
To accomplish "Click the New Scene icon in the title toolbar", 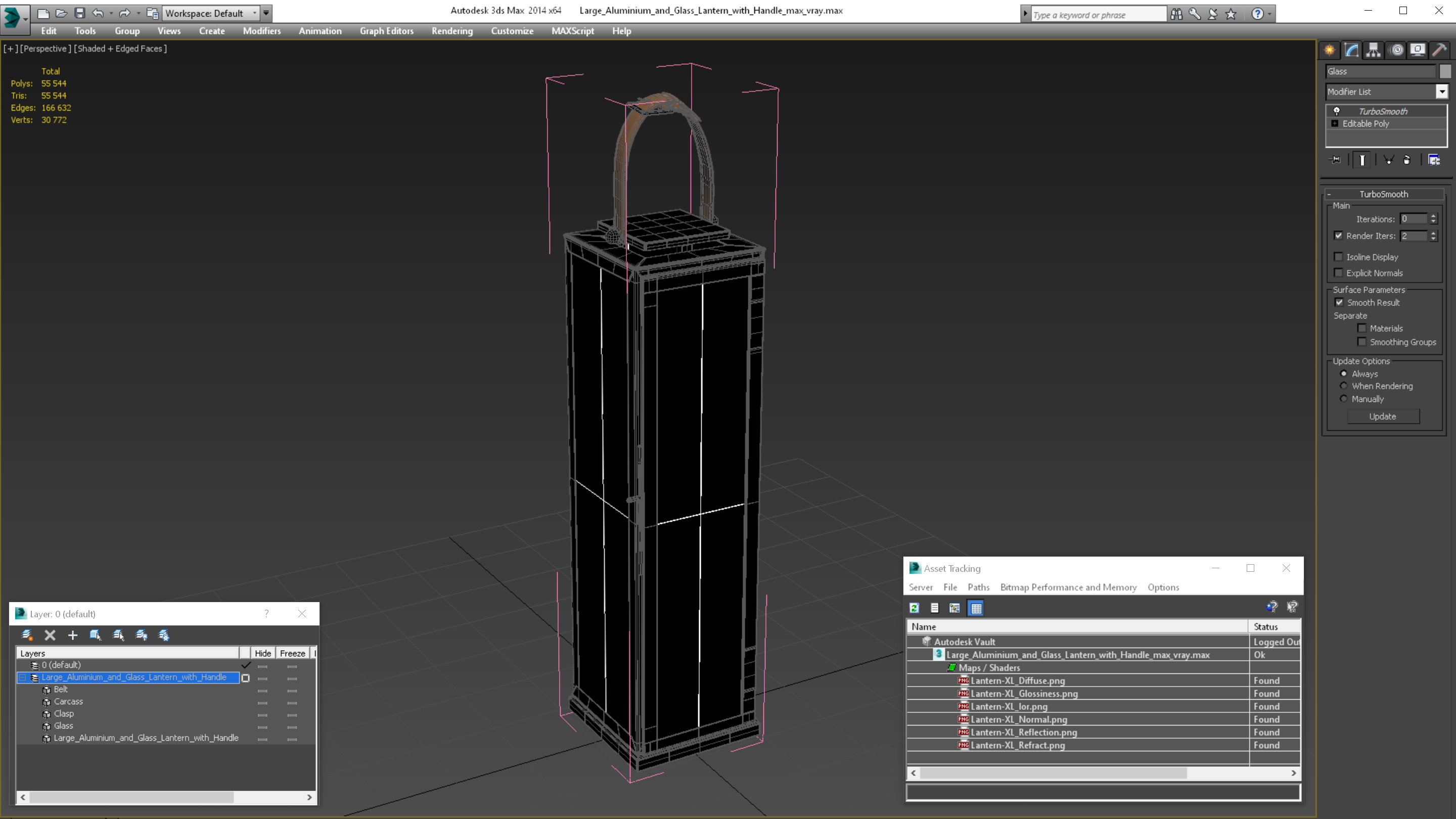I will tap(43, 13).
